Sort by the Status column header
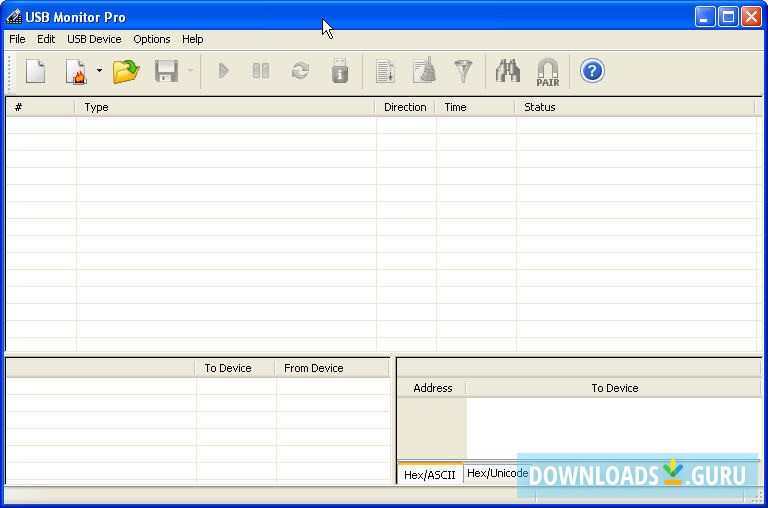768x508 pixels. (635, 107)
